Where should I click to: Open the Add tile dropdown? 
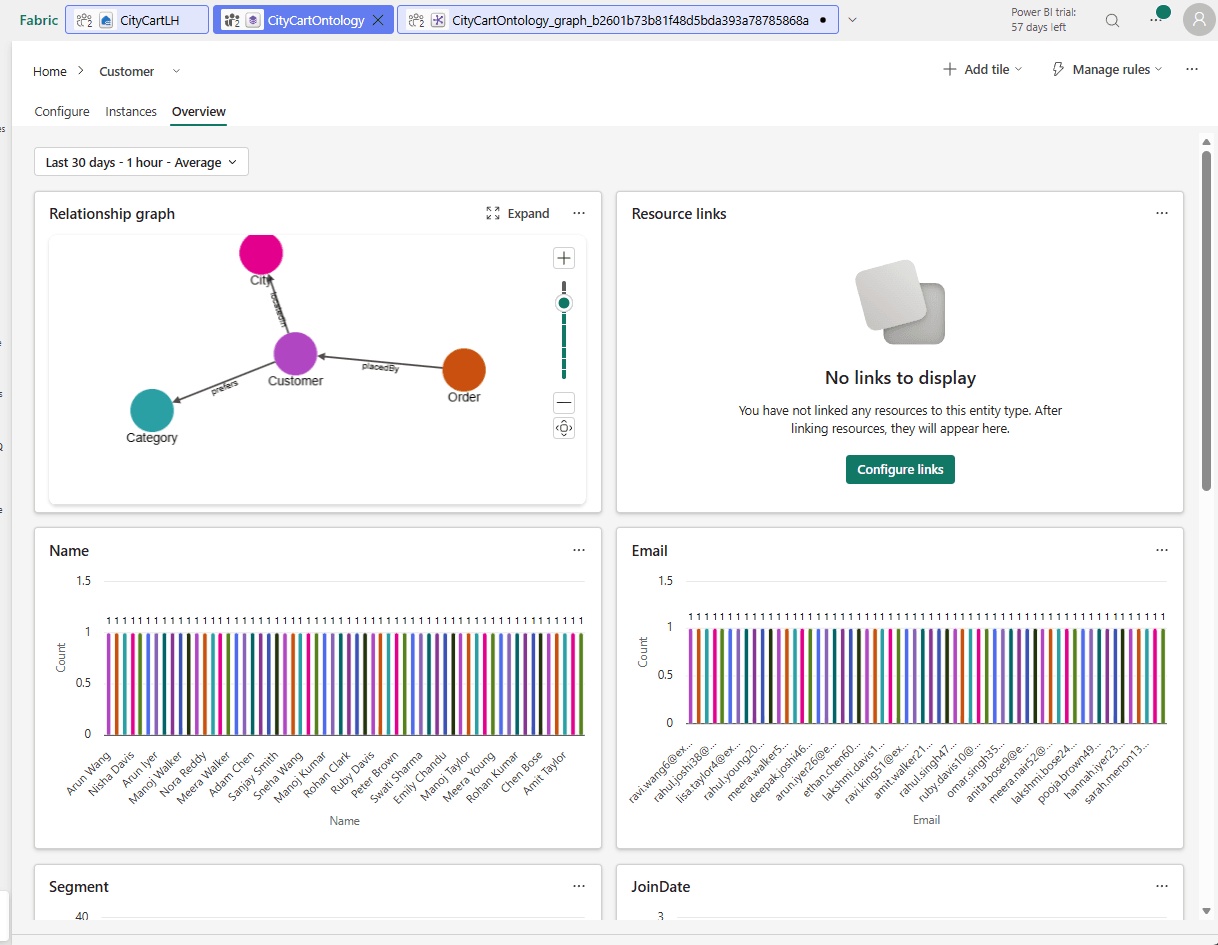click(x=983, y=69)
